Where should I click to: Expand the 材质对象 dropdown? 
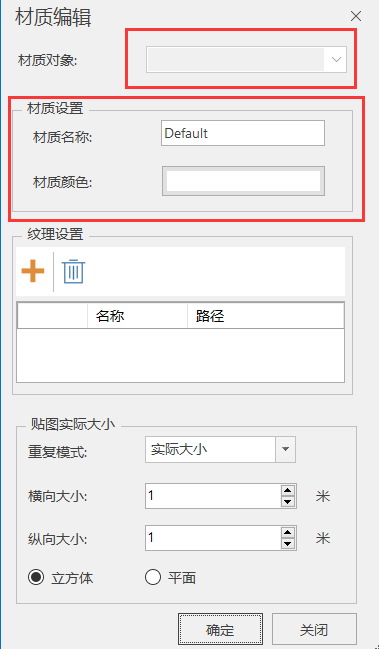[336, 60]
